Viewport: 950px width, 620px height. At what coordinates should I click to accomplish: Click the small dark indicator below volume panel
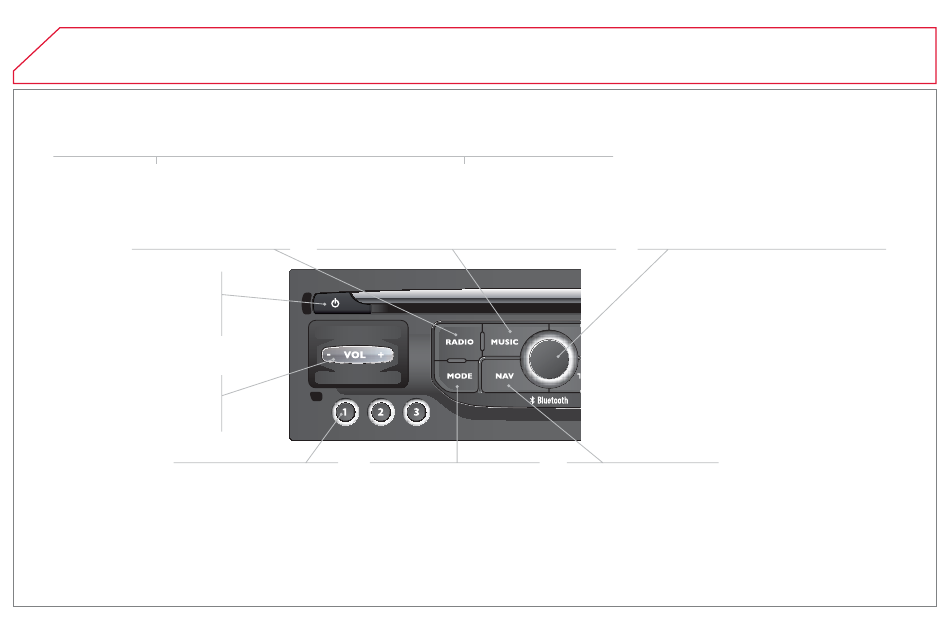(316, 397)
